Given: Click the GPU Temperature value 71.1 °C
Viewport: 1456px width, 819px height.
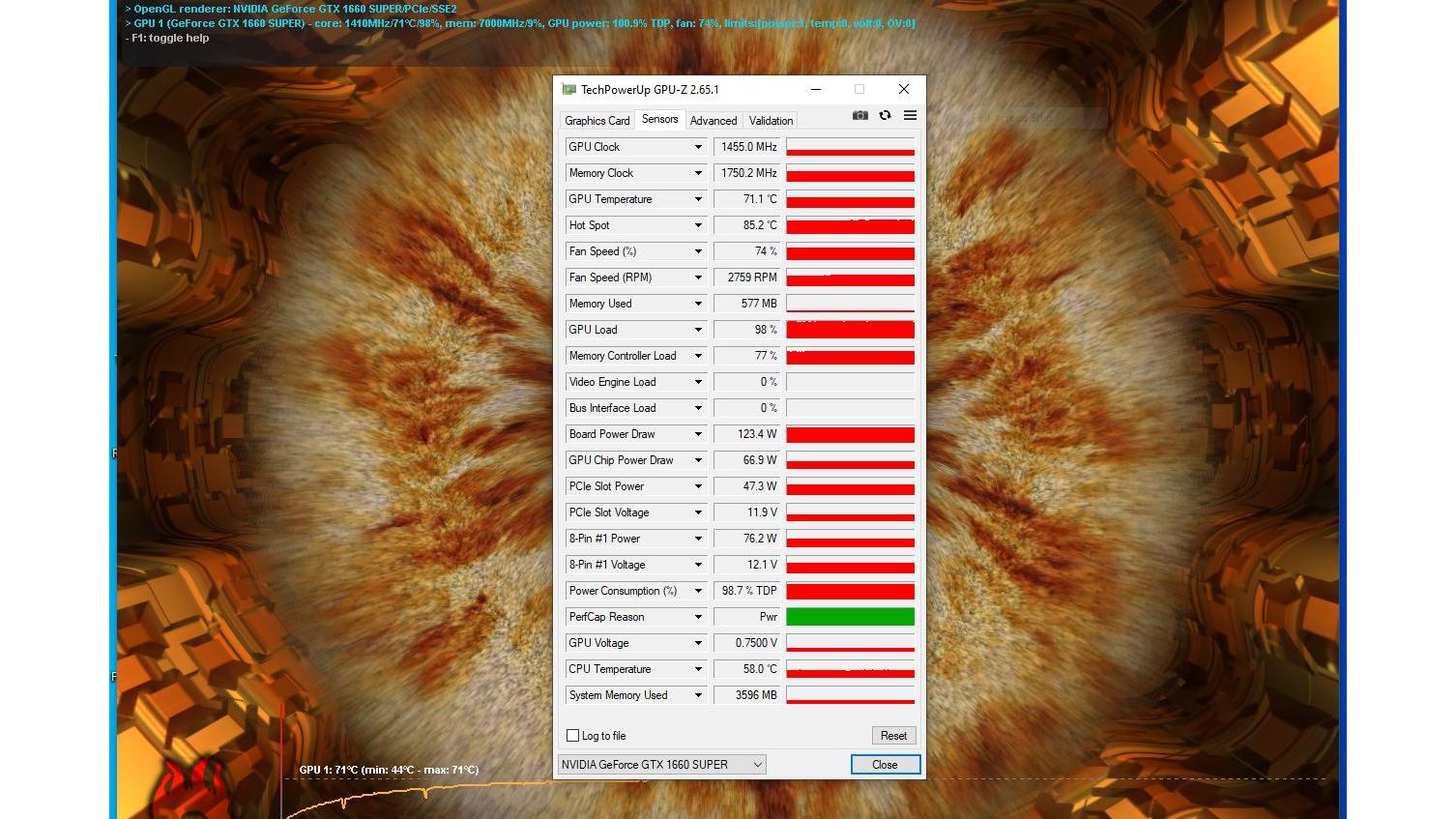Looking at the screenshot, I should pos(746,199).
